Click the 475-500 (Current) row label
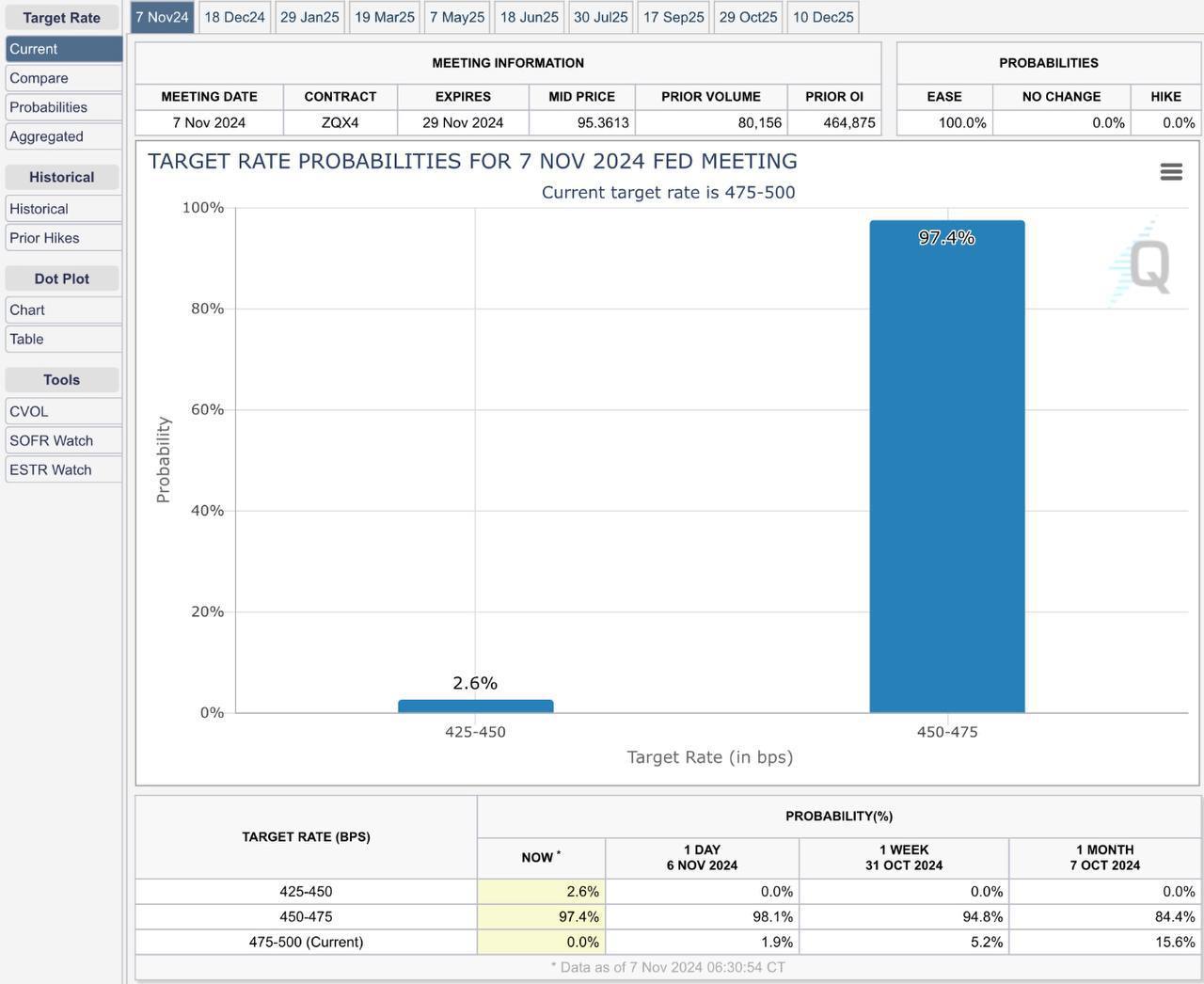 click(x=306, y=942)
